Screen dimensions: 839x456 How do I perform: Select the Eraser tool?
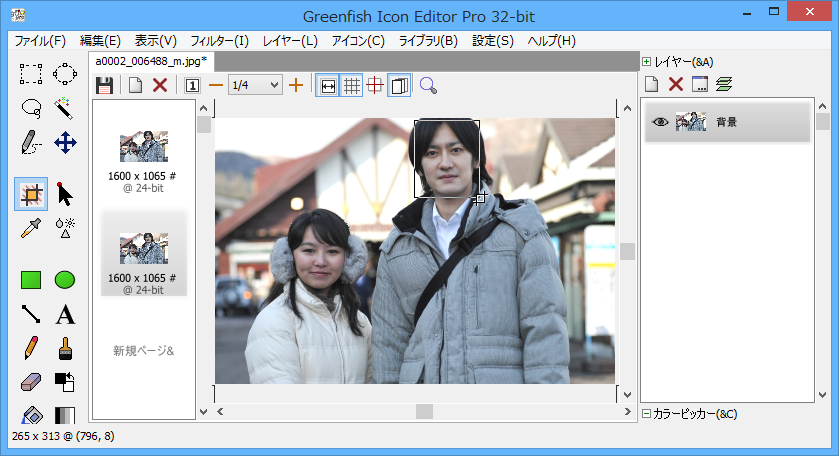(x=31, y=382)
